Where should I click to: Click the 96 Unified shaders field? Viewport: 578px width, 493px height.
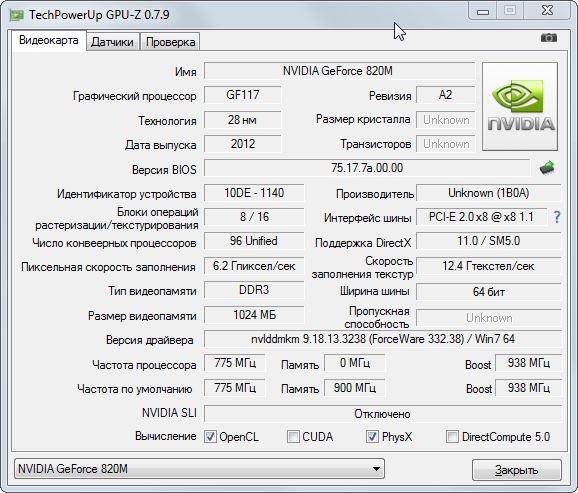[x=254, y=241]
